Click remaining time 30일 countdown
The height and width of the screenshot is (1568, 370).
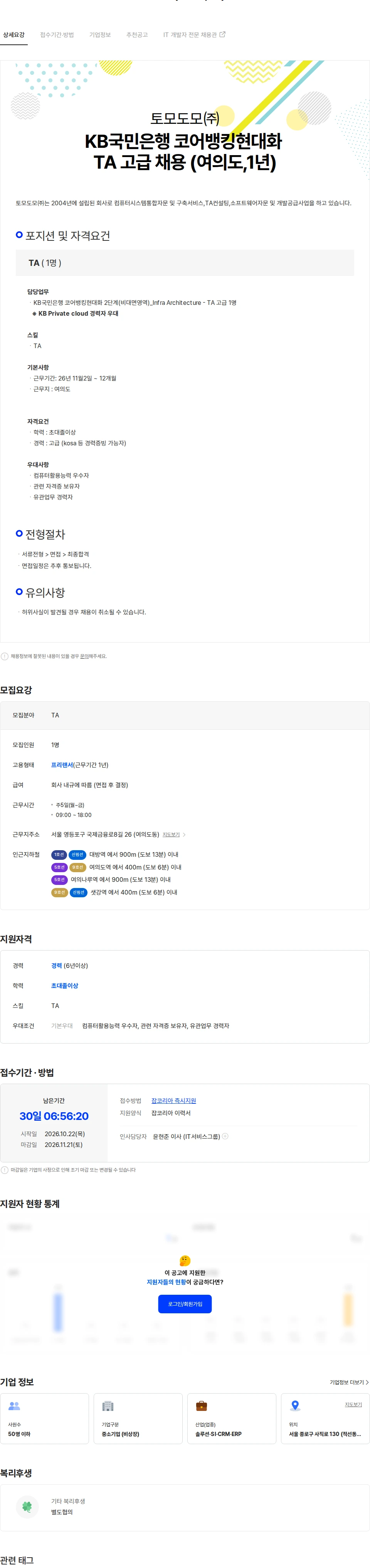(x=54, y=1116)
